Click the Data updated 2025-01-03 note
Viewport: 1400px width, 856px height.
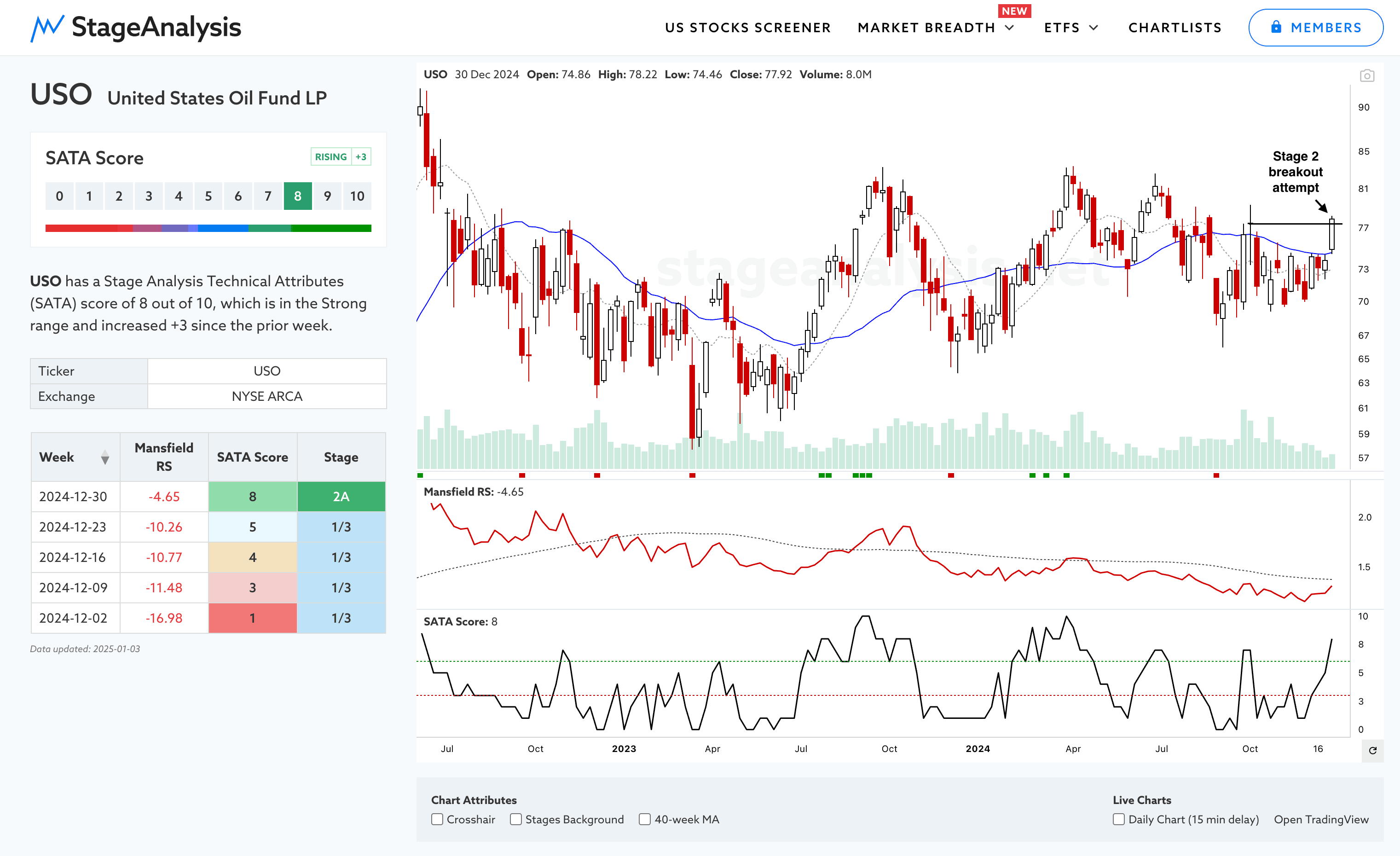click(85, 649)
